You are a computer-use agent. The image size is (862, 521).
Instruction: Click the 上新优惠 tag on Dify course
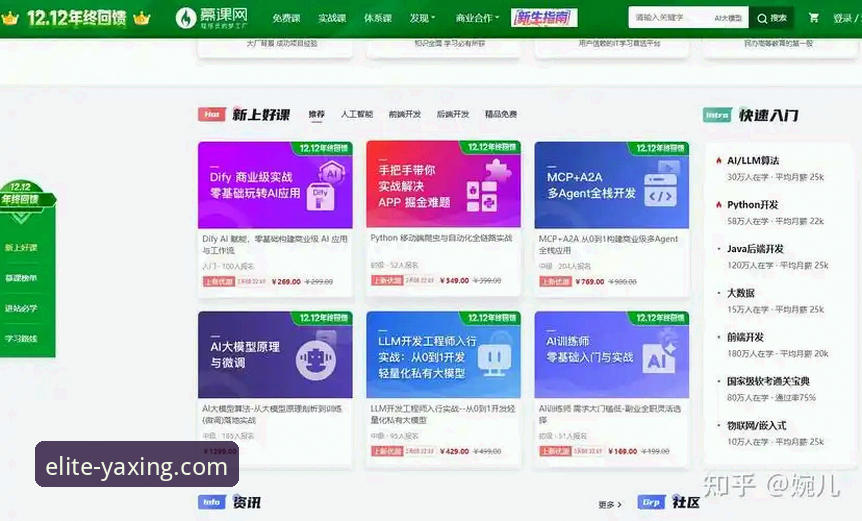218,281
